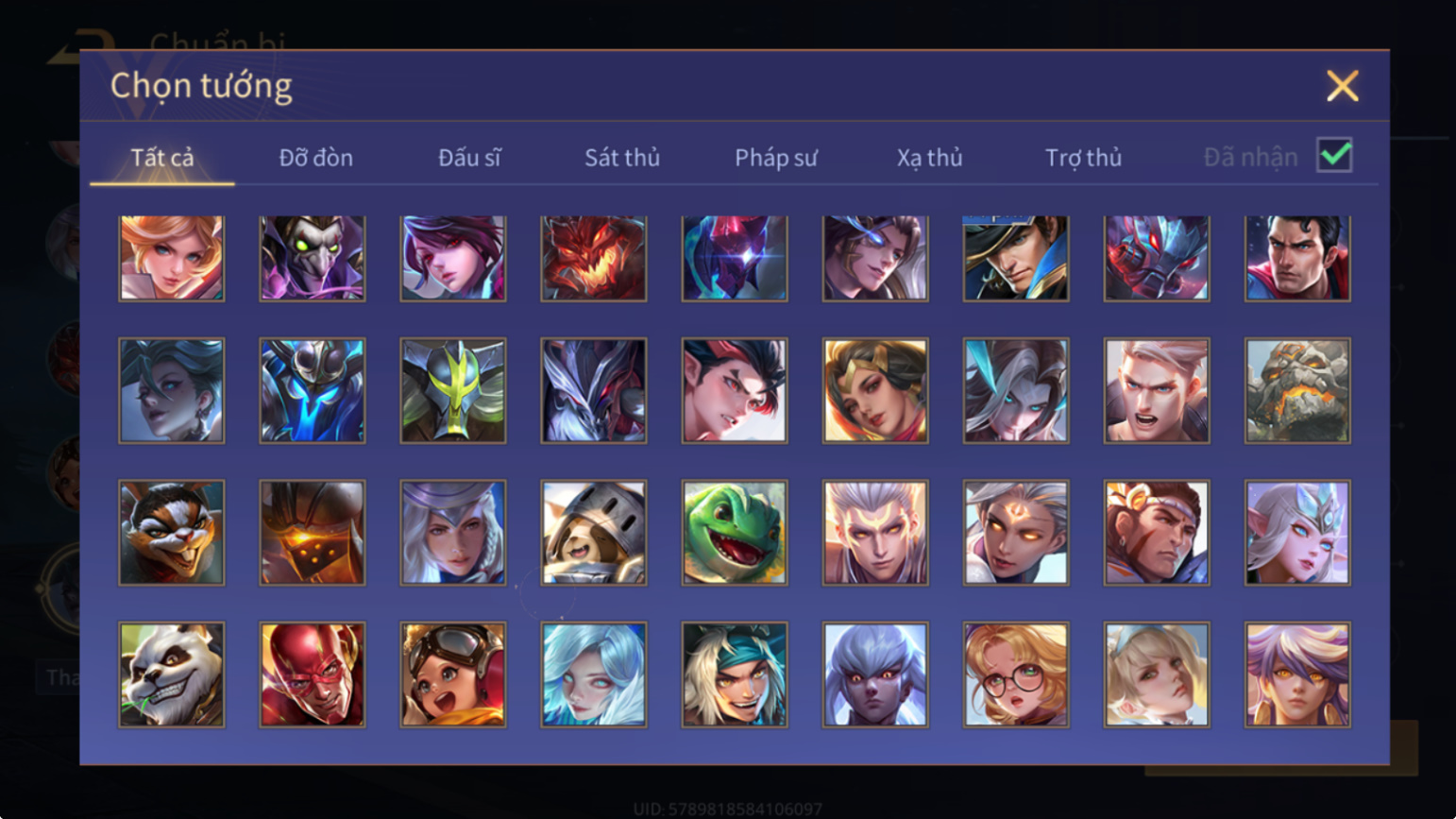Open the Đấu sĩ tab
The width and height of the screenshot is (1456, 819).
[x=469, y=158]
